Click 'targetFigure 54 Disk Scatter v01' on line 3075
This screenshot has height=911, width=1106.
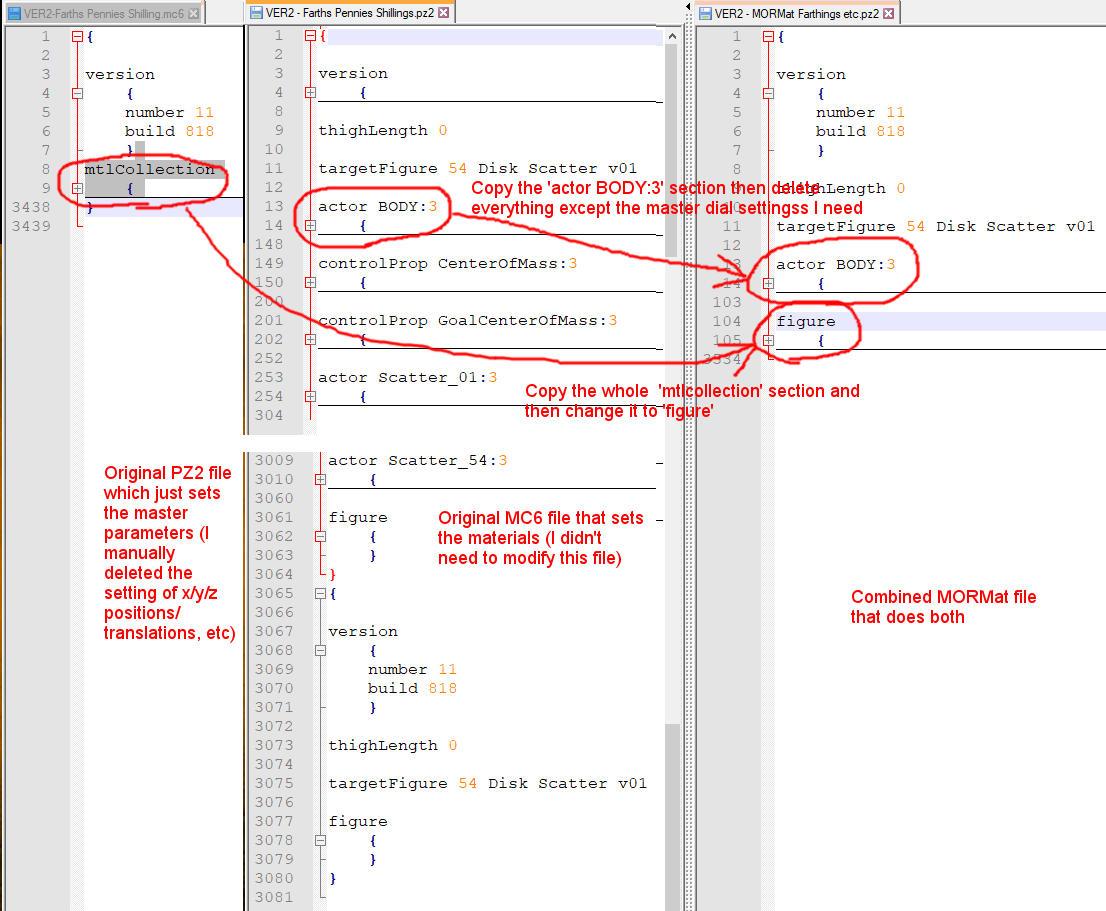point(487,784)
